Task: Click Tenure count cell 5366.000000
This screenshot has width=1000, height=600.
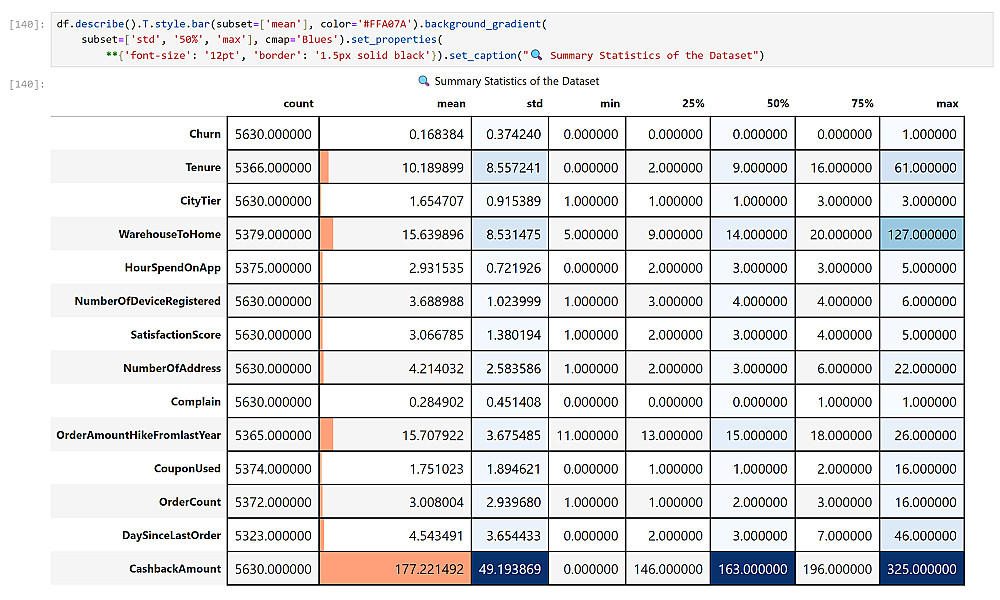Action: [273, 167]
